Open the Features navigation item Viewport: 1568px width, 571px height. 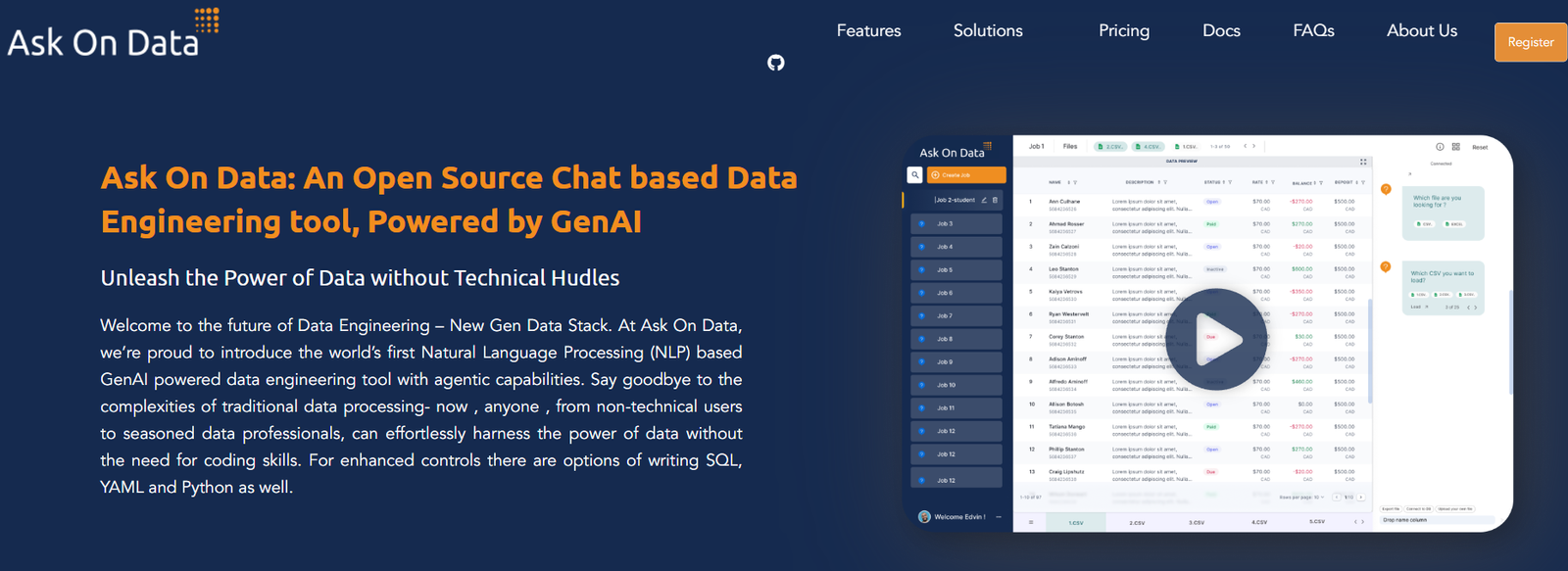[x=868, y=30]
